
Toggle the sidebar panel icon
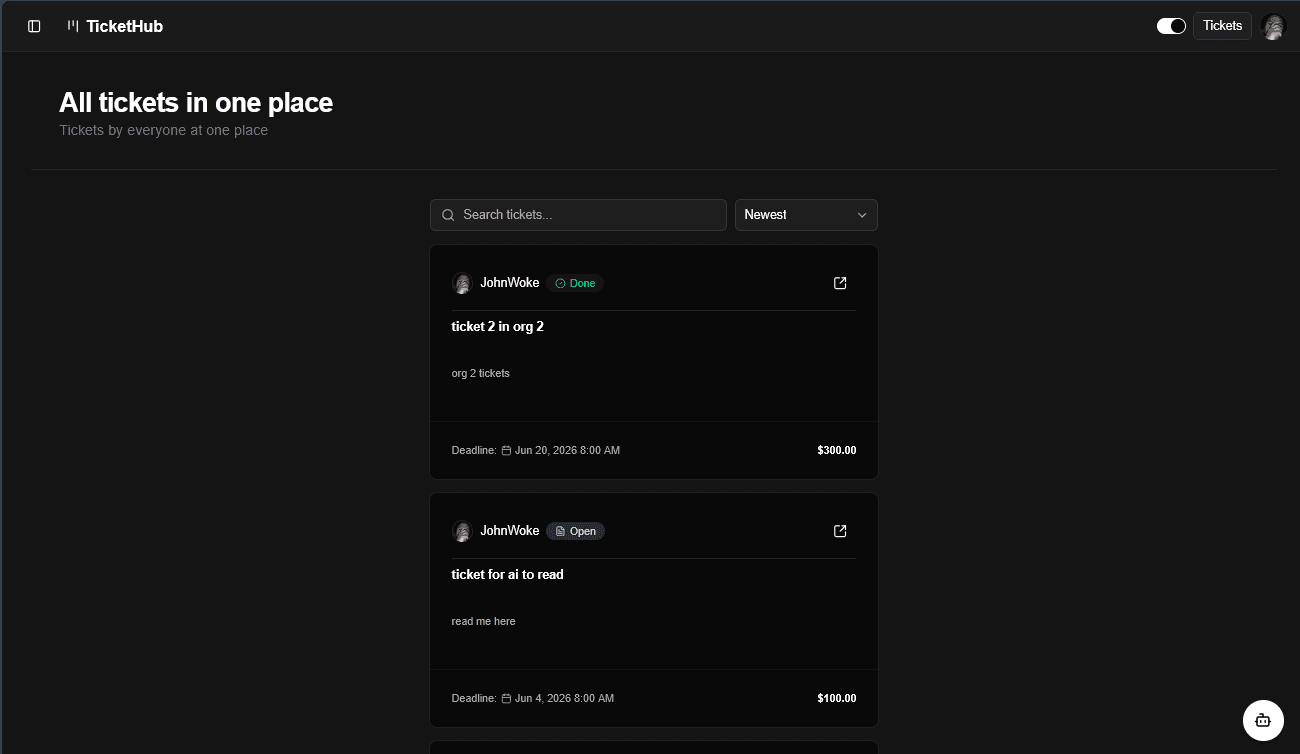coord(34,26)
